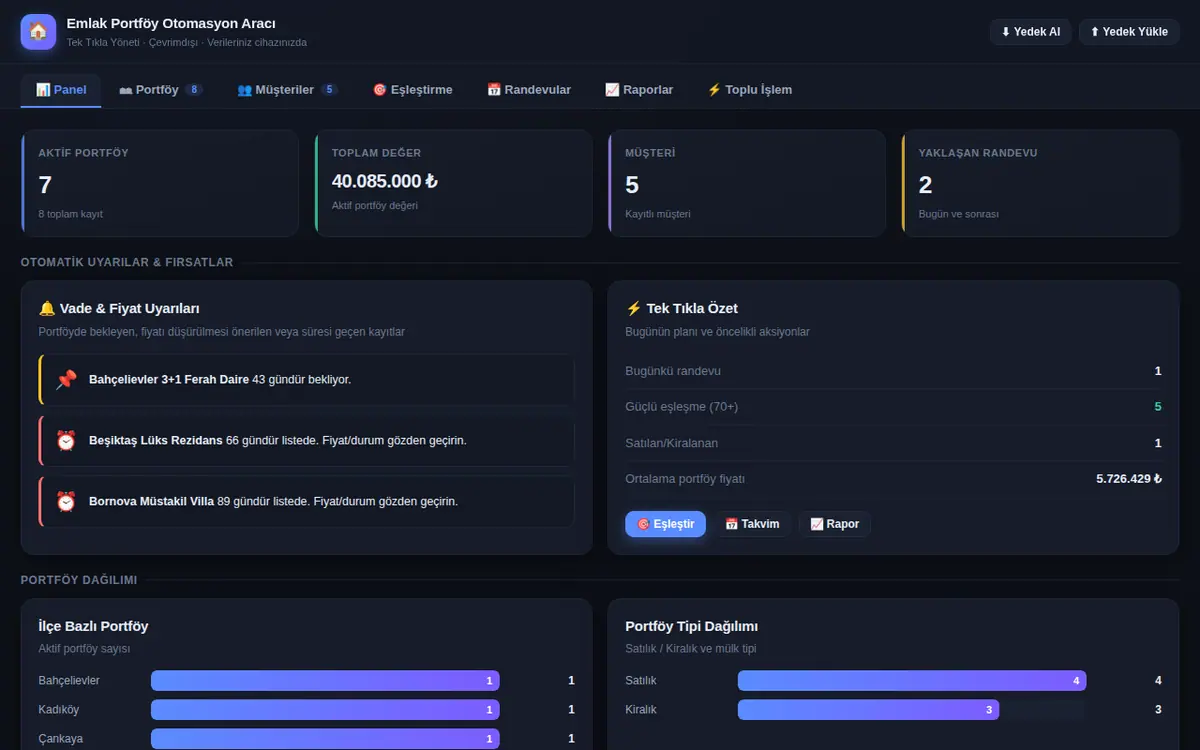Click the Bugünkü randevu summary row
This screenshot has height=750, width=1200.
[x=893, y=371]
